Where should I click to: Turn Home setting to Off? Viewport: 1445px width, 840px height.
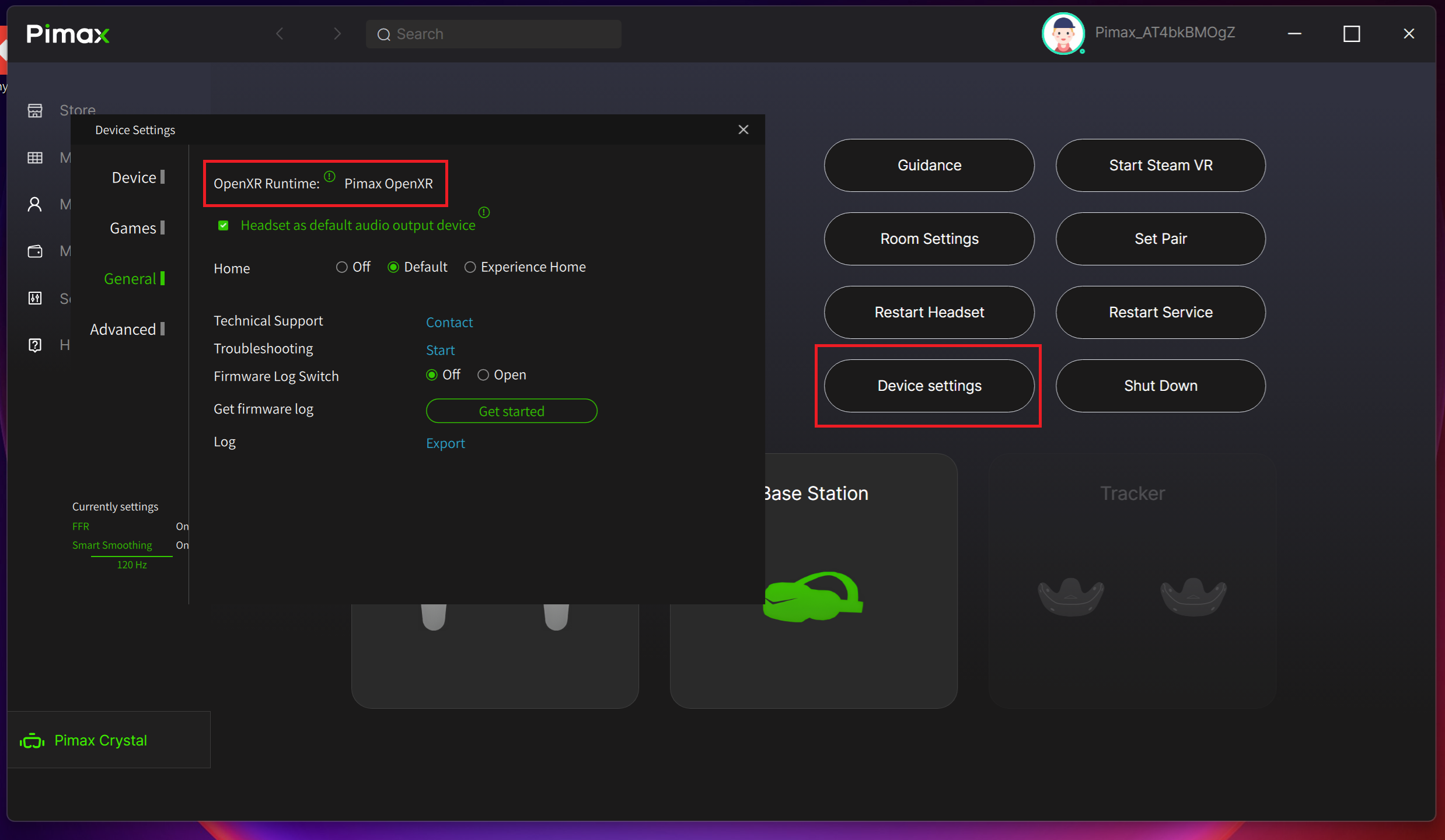(x=342, y=267)
